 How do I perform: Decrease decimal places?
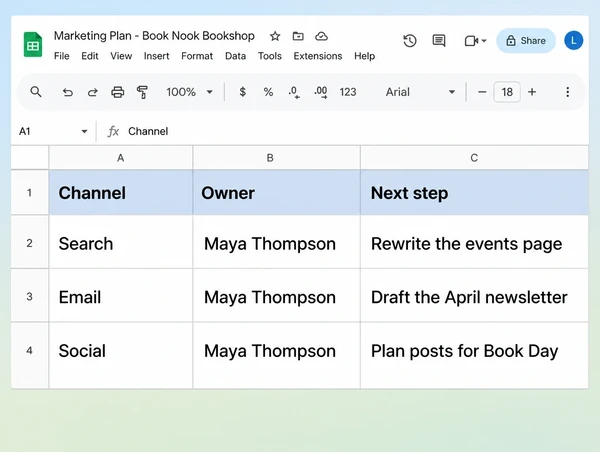[294, 92]
